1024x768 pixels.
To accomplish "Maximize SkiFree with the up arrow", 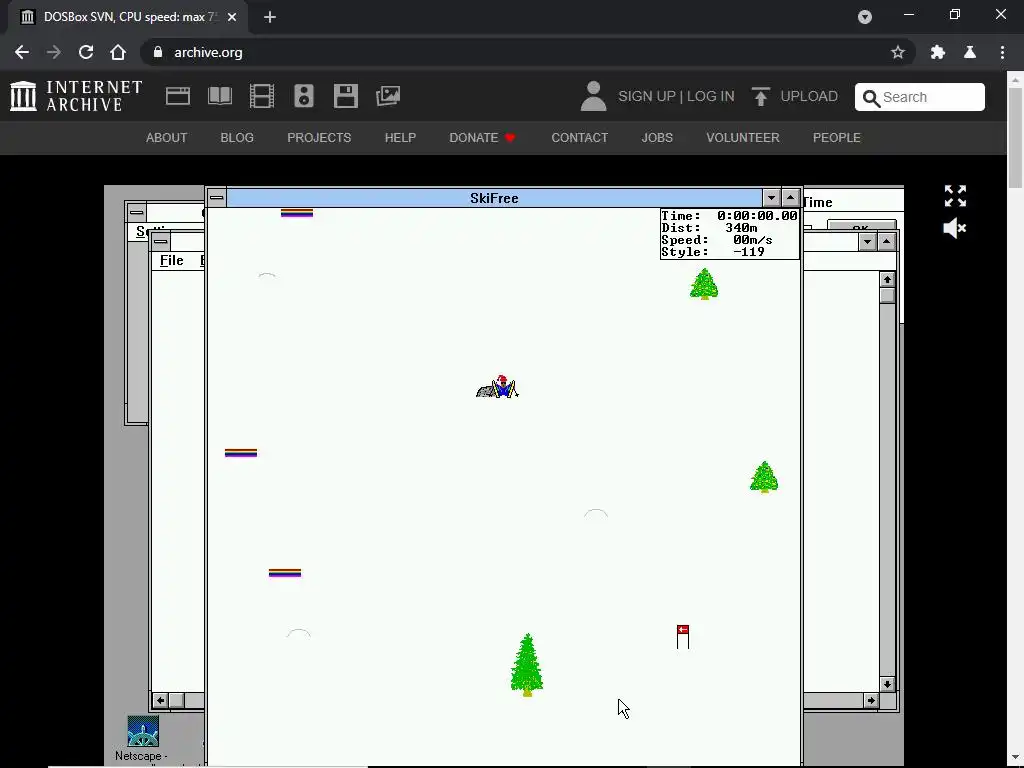I will pyautogui.click(x=791, y=198).
